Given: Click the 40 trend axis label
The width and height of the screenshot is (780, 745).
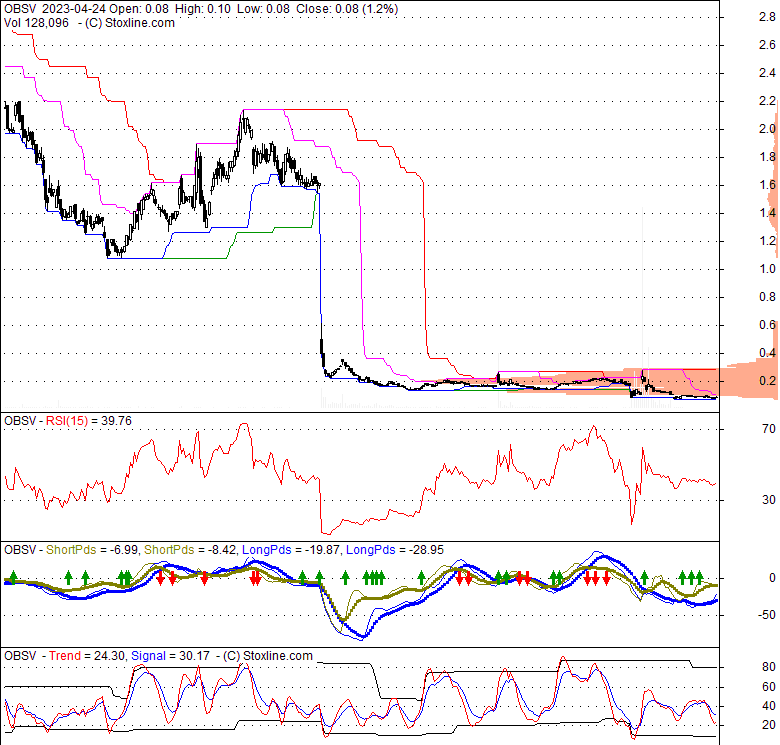Looking at the screenshot, I should click(769, 706).
